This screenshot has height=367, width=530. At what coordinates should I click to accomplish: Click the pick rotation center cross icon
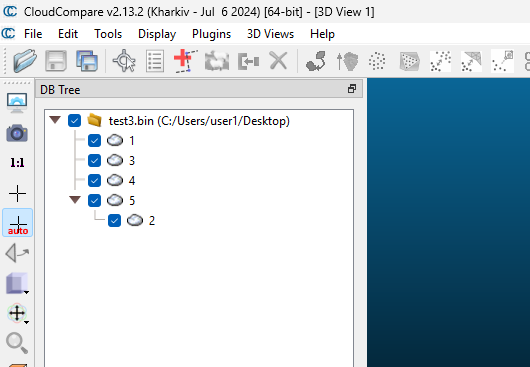[17, 193]
